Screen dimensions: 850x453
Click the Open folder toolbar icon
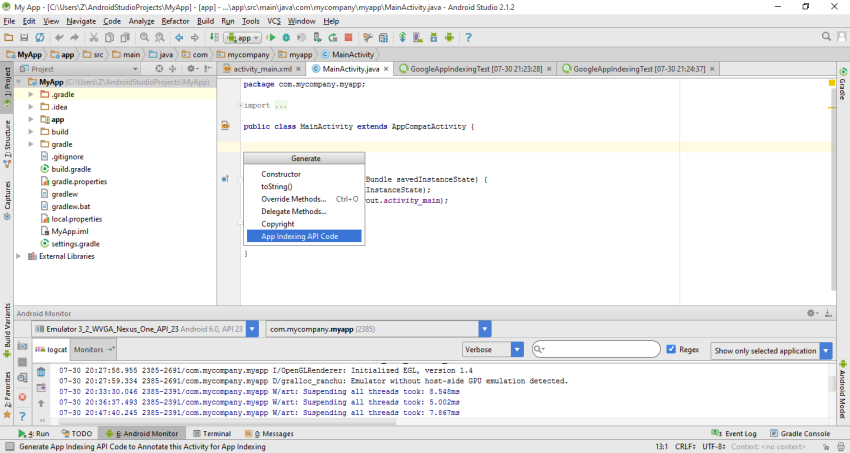[x=9, y=37]
